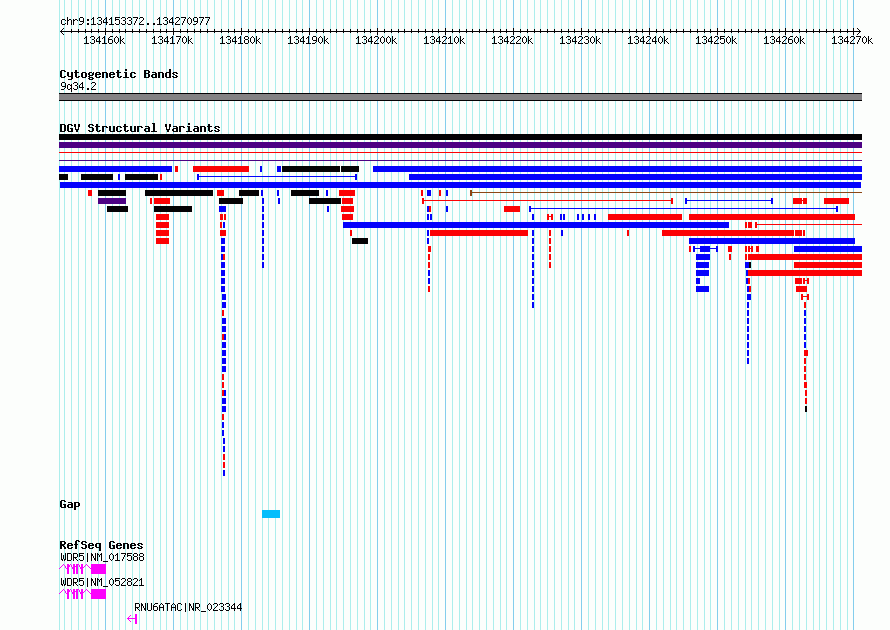Click the ruler's right arrowhead
Image resolution: width=890 pixels, height=630 pixels.
pyautogui.click(x=859, y=31)
